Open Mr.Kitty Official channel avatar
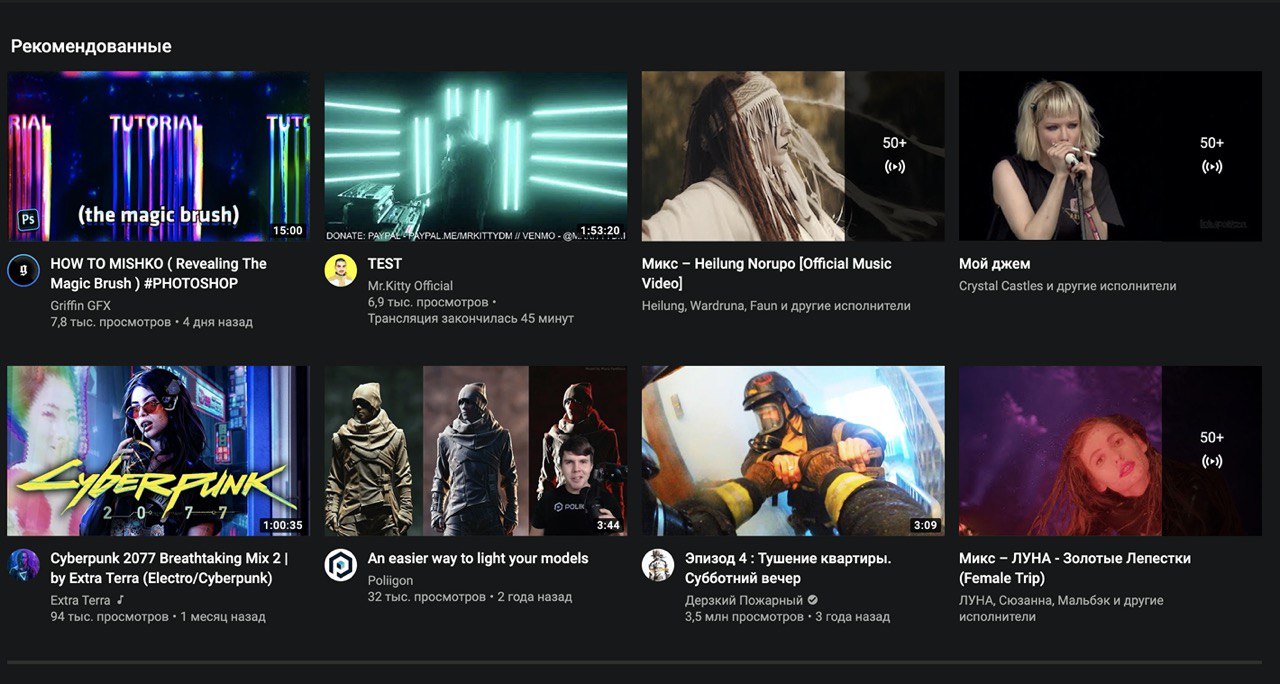The width and height of the screenshot is (1280, 684). coord(340,271)
